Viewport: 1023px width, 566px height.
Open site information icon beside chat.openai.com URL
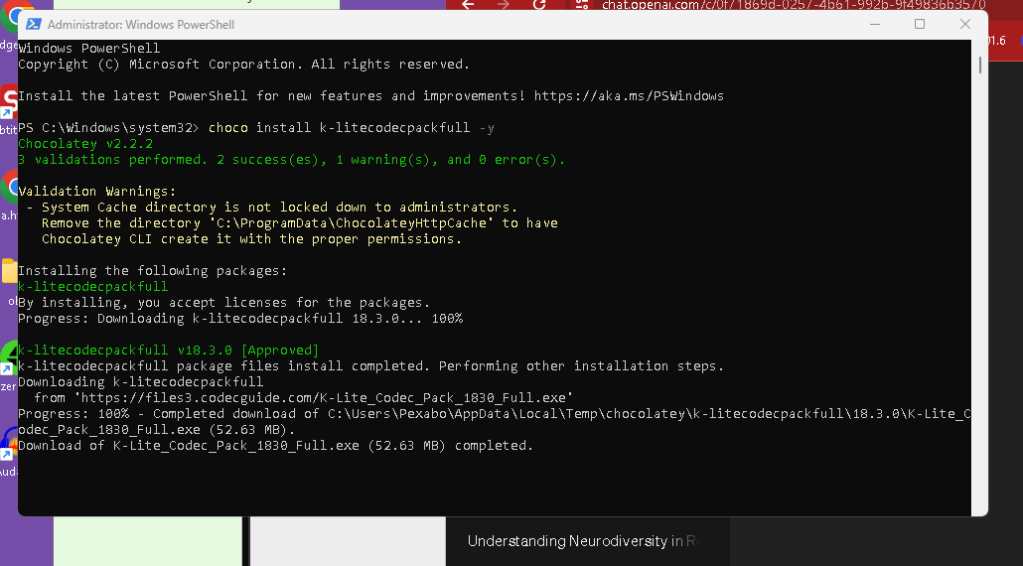point(582,5)
